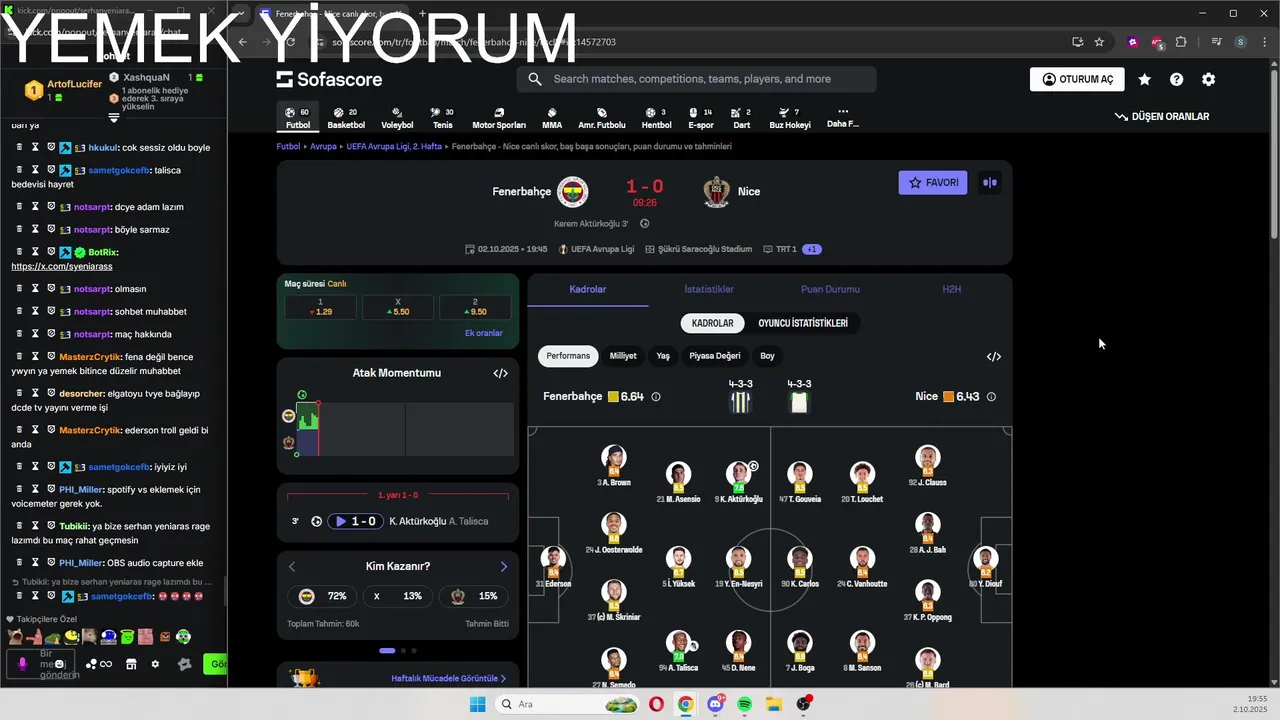Open Sofascore settings gear icon

coord(1208,79)
